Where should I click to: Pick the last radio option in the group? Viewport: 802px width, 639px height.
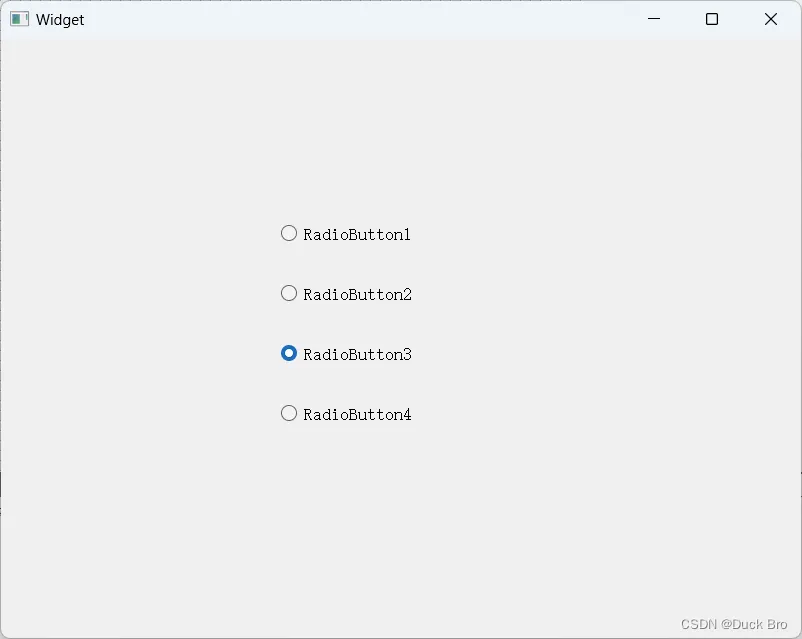point(289,413)
